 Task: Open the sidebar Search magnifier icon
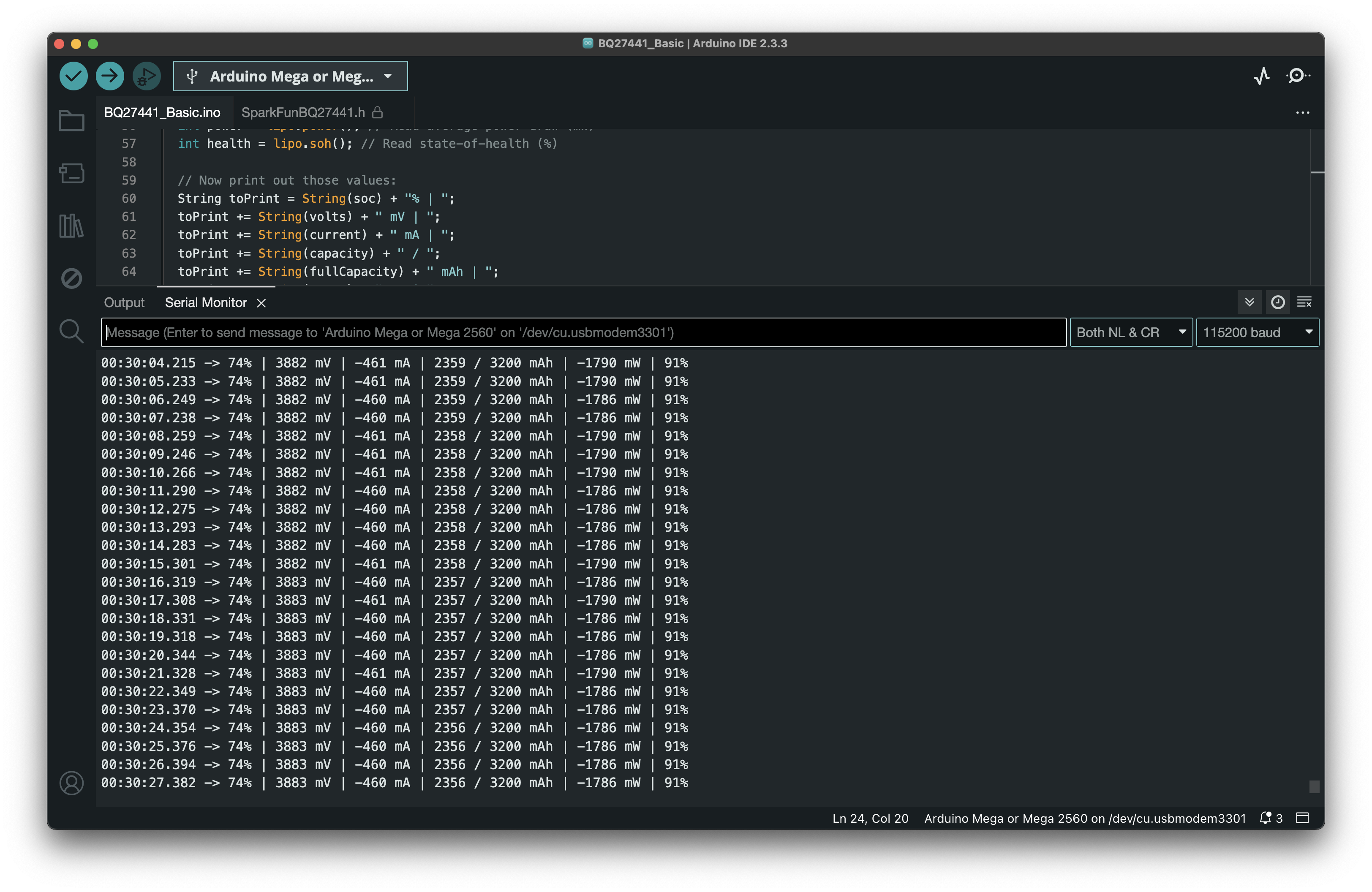(x=71, y=331)
